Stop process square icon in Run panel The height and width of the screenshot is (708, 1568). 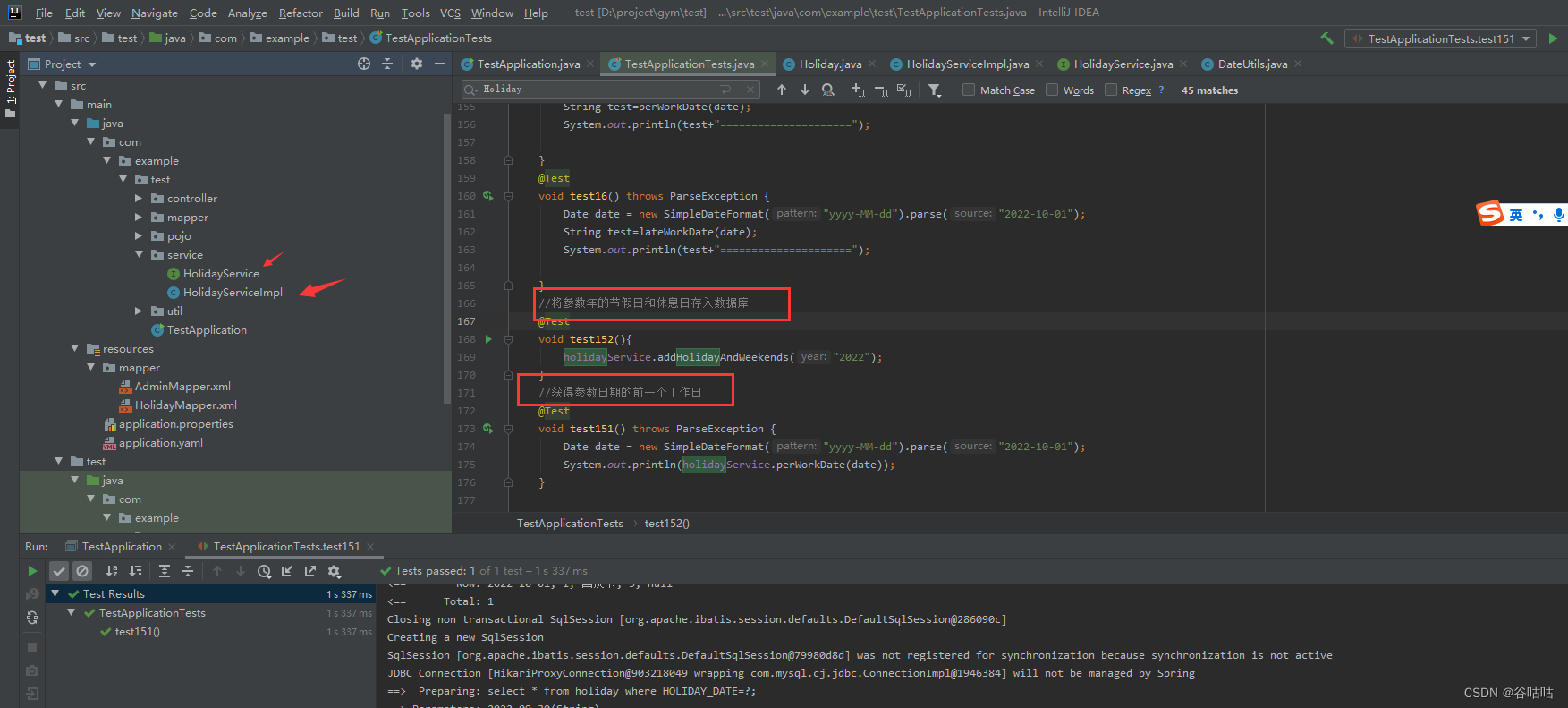click(32, 646)
